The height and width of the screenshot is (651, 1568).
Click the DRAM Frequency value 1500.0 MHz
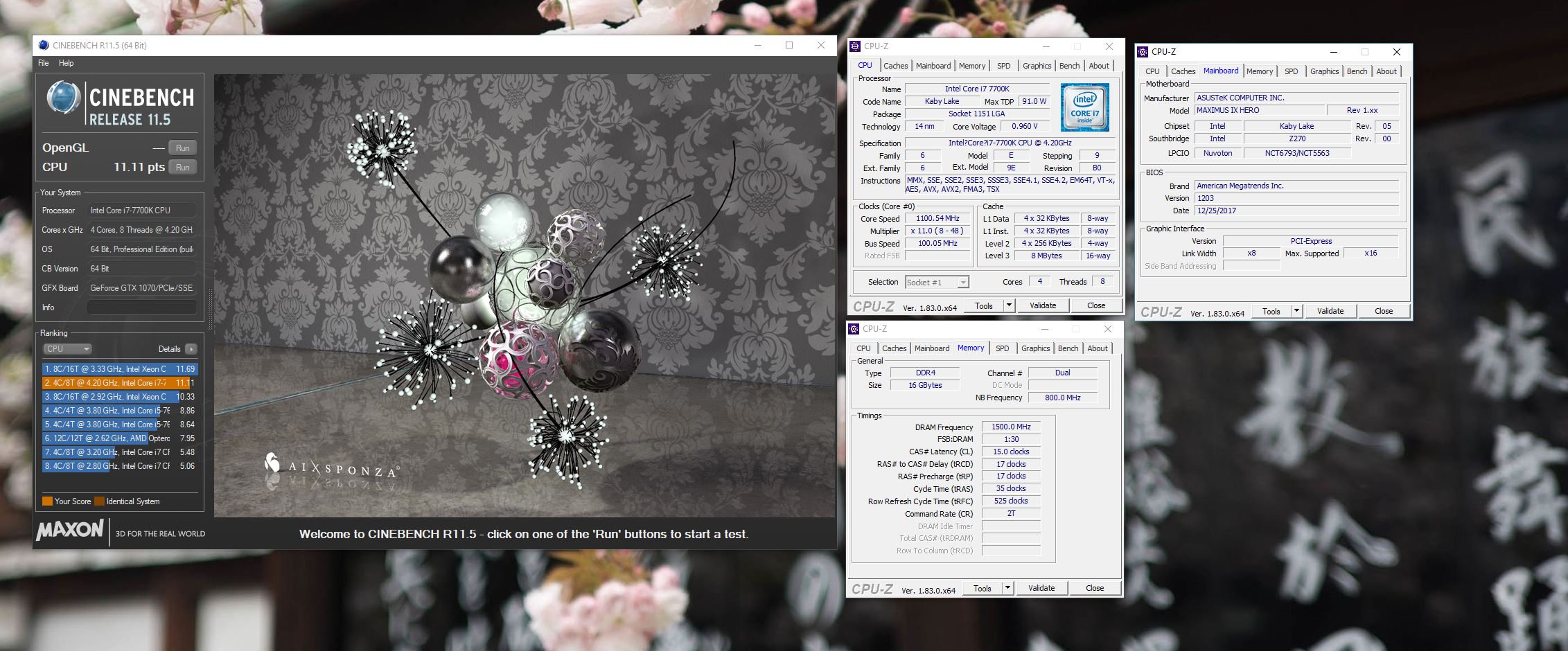pos(1011,427)
